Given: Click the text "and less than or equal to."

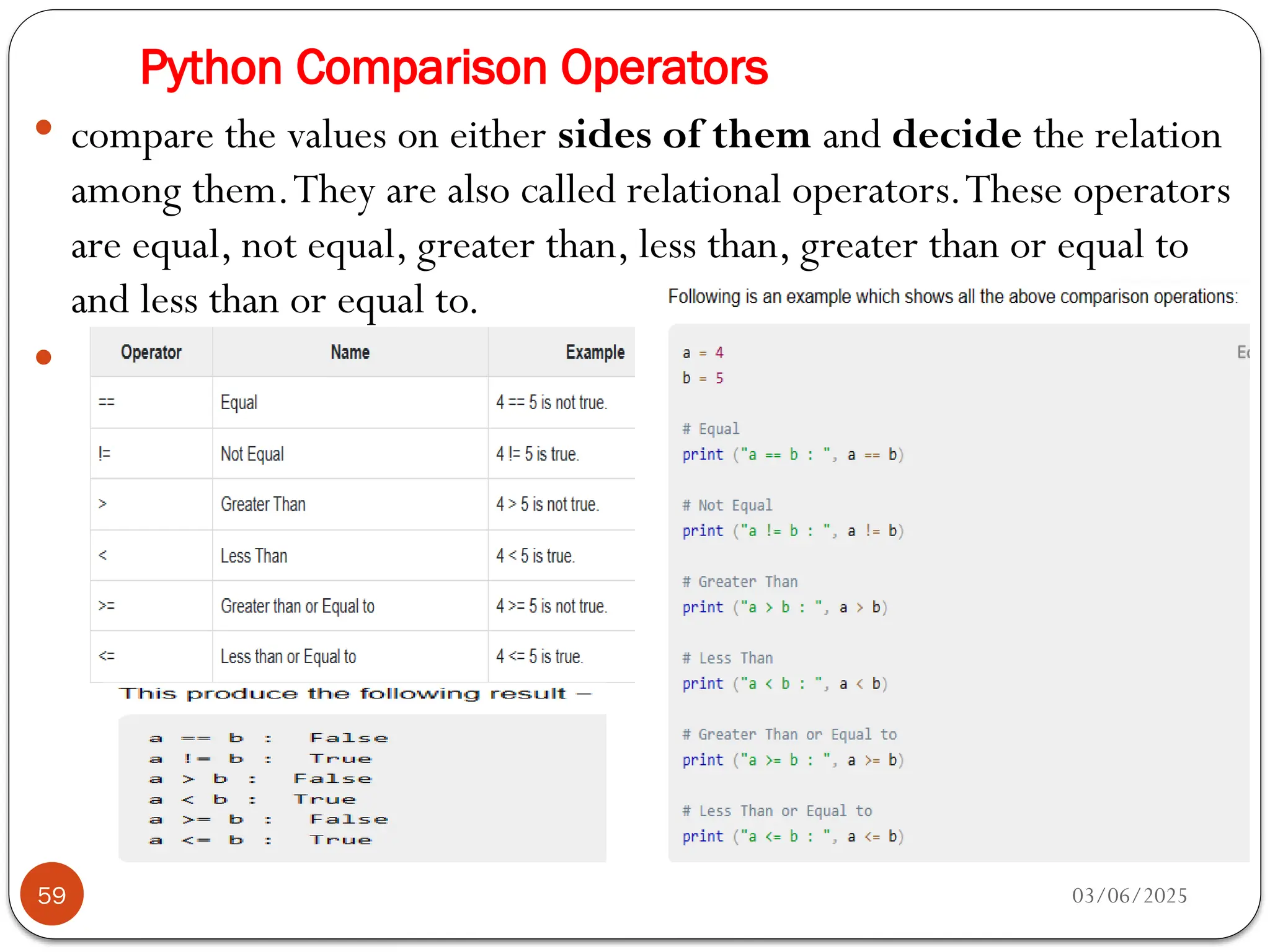Looking at the screenshot, I should pos(274,300).
